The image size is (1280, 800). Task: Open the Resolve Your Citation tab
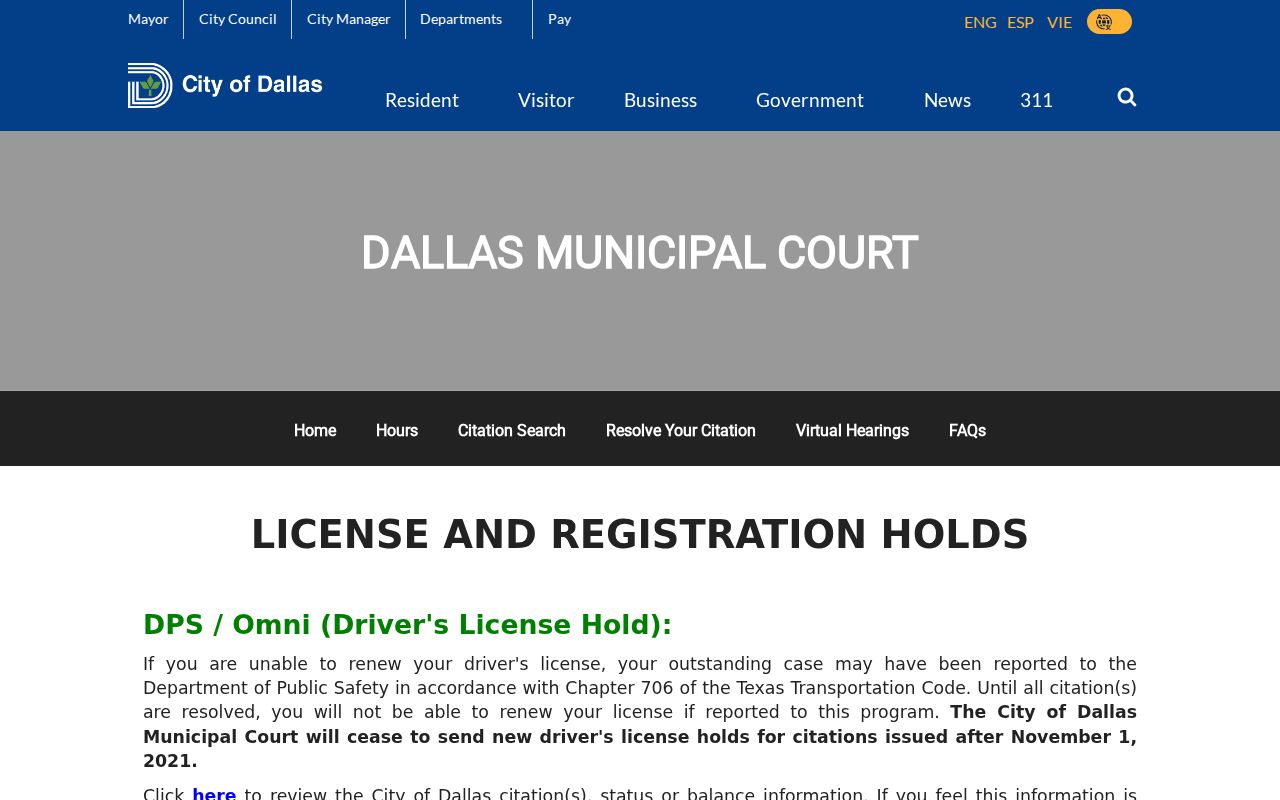click(681, 431)
